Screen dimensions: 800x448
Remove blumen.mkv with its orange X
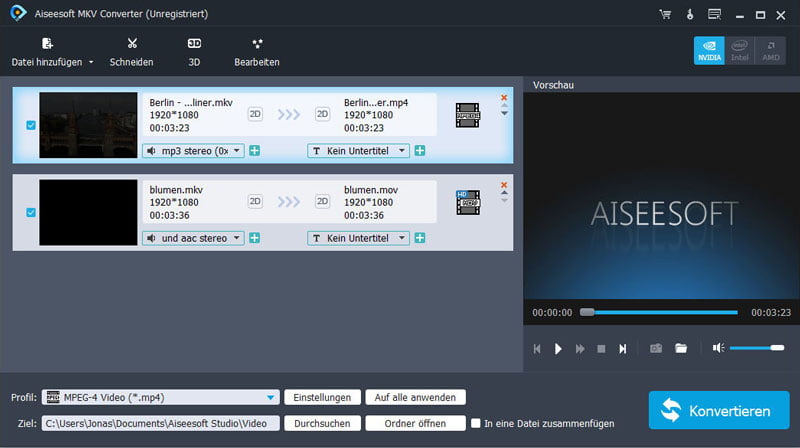(504, 185)
